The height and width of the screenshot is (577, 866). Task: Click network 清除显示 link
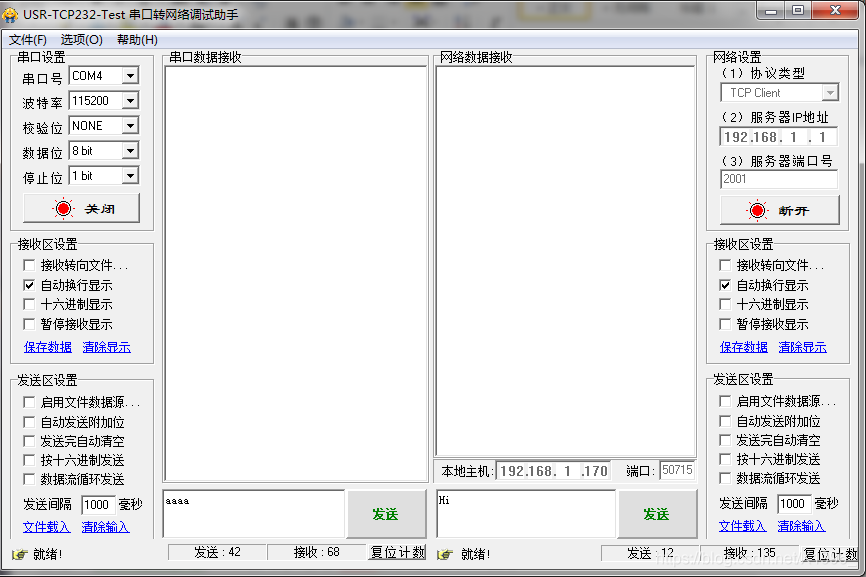point(802,347)
